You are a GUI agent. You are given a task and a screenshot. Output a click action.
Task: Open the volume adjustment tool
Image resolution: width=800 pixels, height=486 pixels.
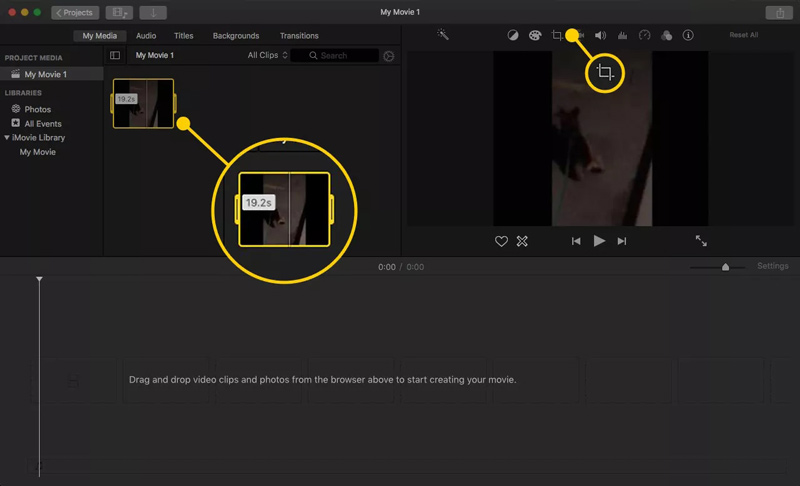point(601,35)
